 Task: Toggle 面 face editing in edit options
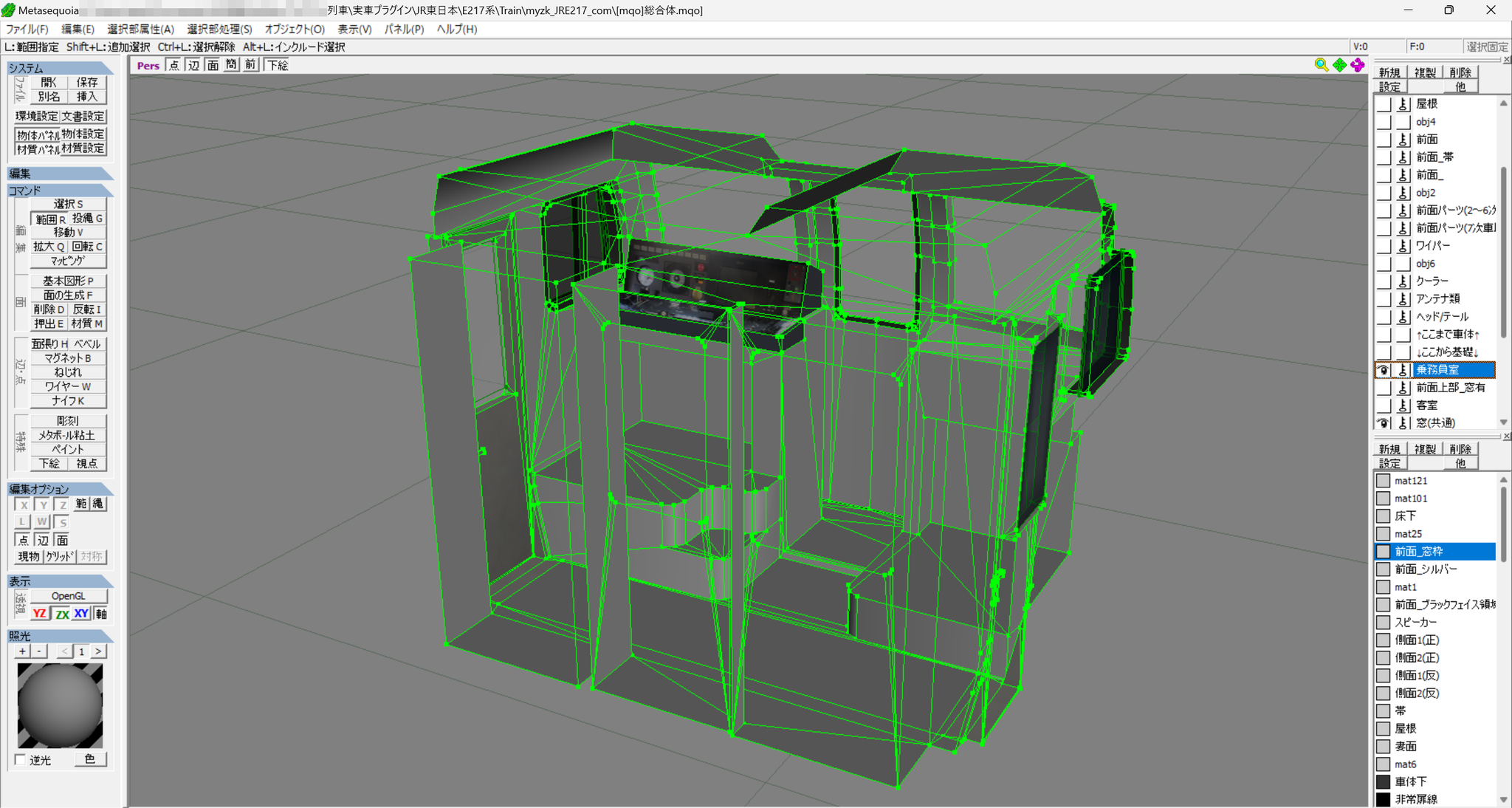click(x=62, y=540)
